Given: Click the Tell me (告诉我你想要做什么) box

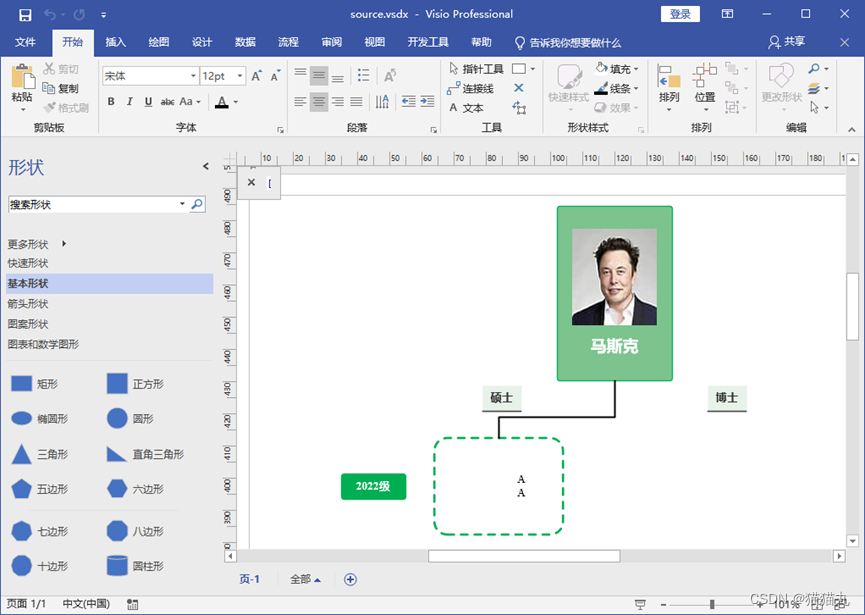Looking at the screenshot, I should pyautogui.click(x=568, y=42).
